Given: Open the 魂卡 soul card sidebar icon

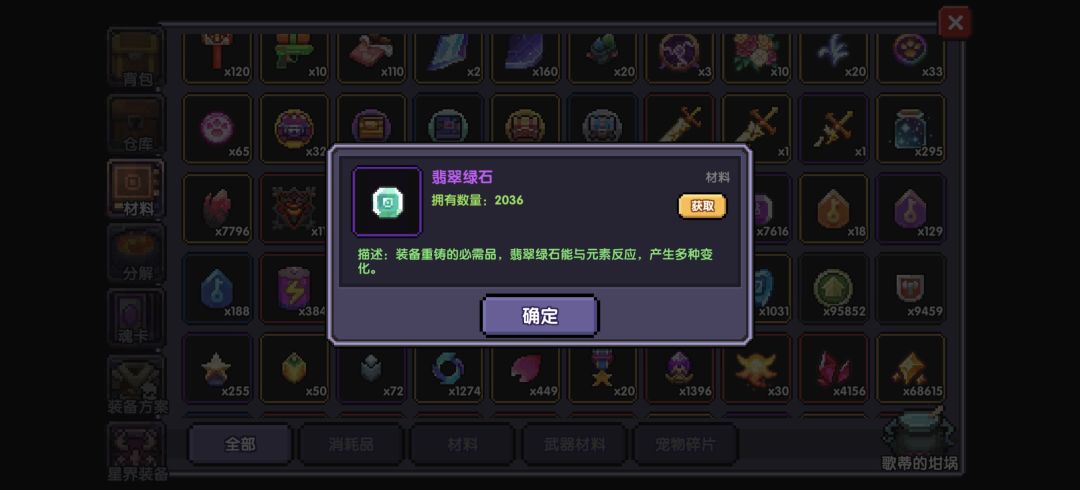Looking at the screenshot, I should click(x=136, y=318).
